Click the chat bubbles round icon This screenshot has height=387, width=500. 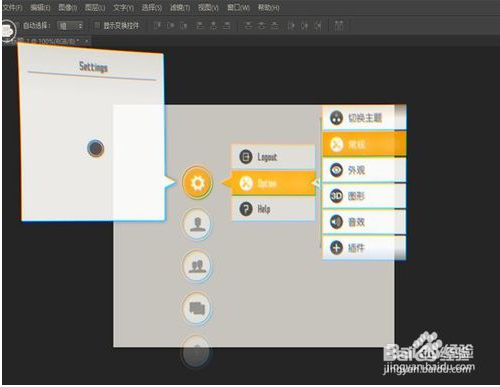click(197, 308)
